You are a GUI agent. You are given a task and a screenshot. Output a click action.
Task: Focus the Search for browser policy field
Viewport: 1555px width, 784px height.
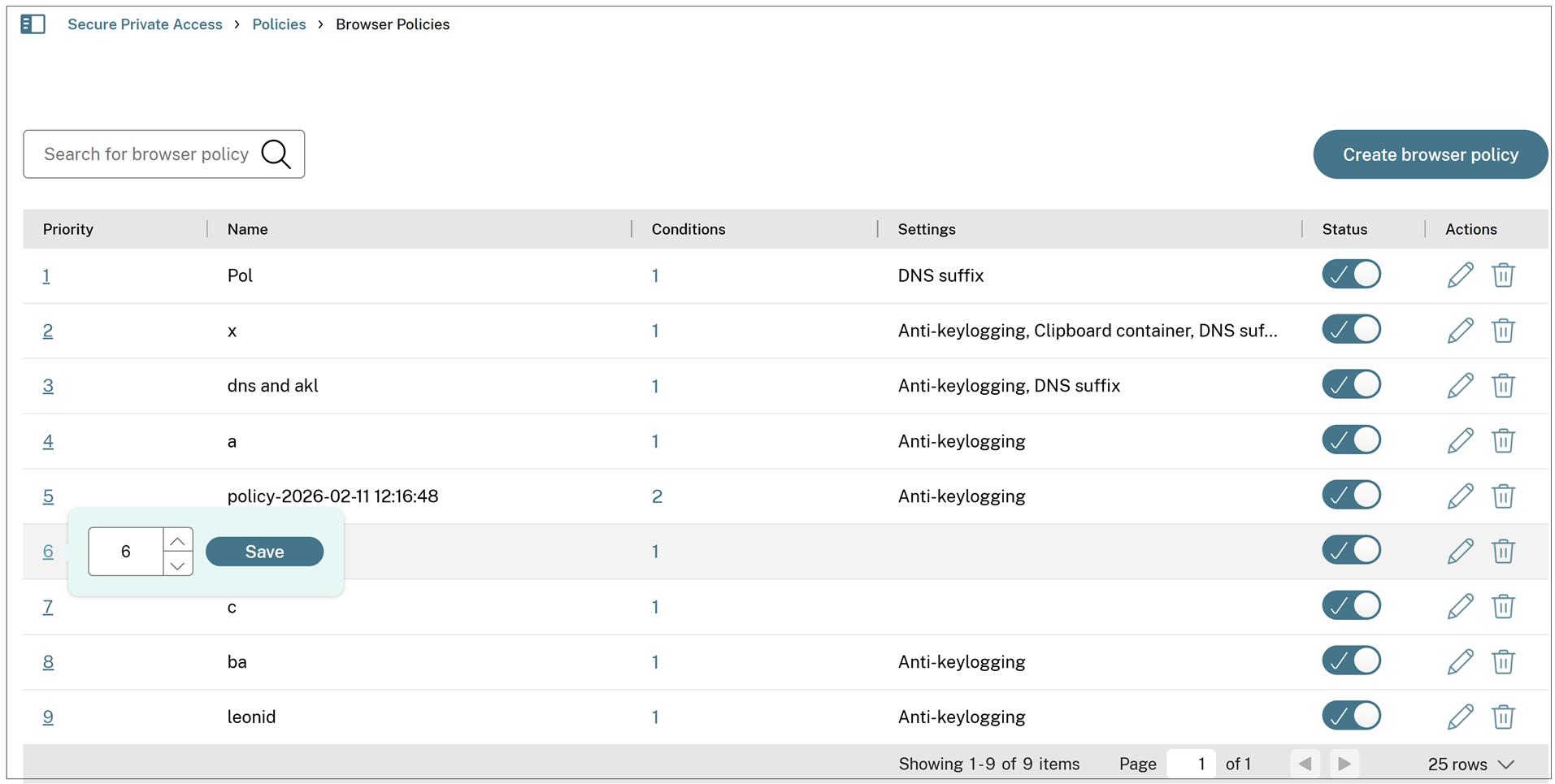pos(164,154)
